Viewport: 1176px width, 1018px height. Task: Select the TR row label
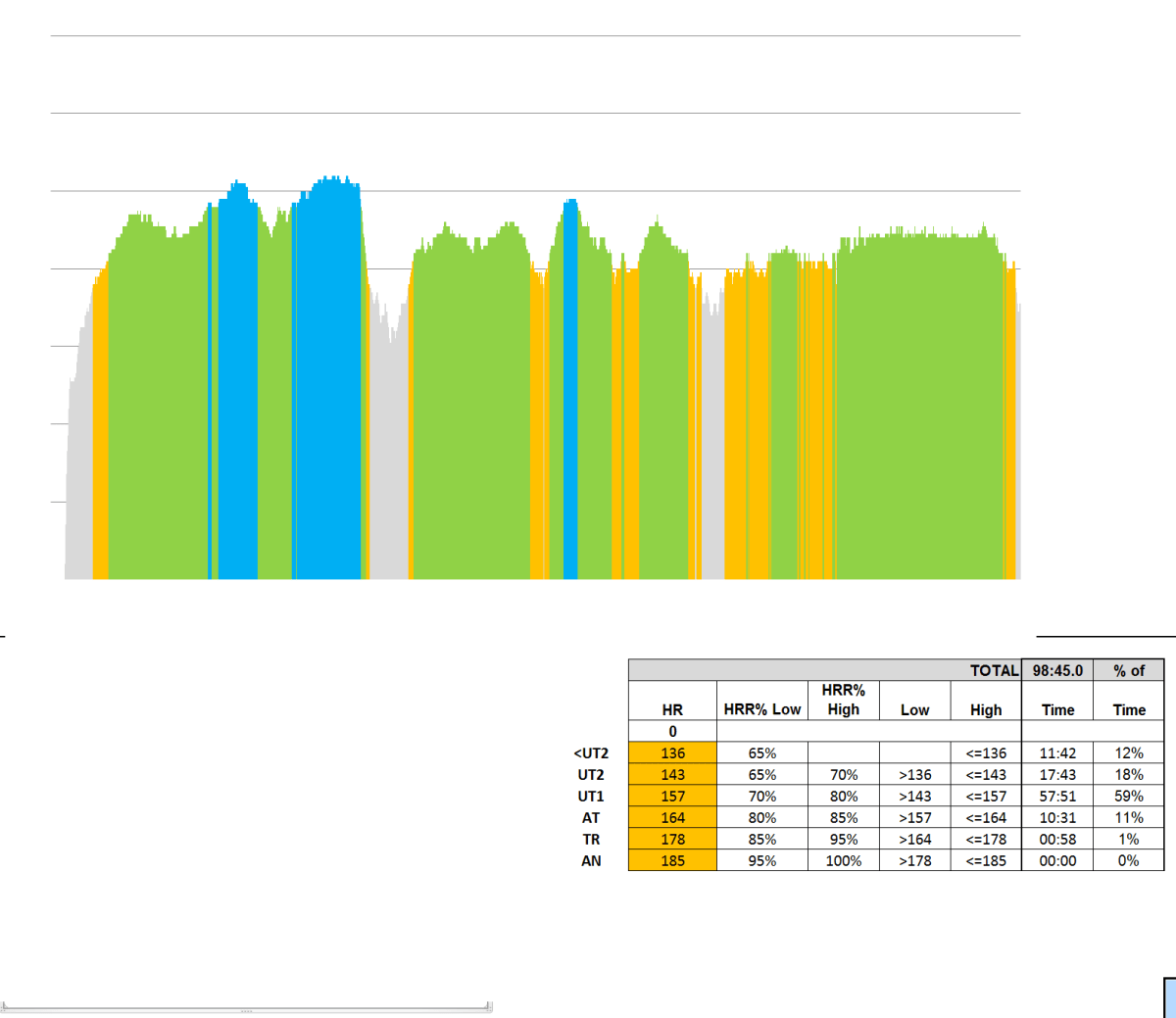click(x=591, y=840)
